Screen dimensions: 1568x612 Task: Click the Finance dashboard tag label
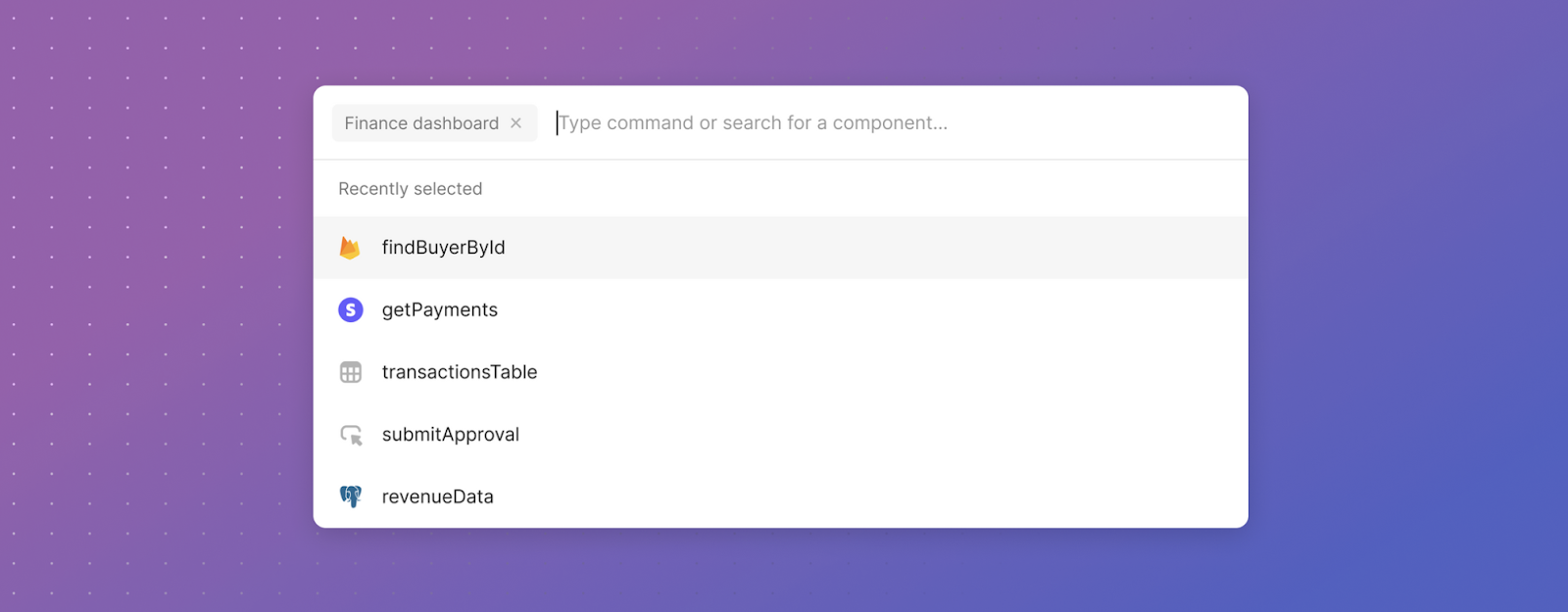click(421, 123)
